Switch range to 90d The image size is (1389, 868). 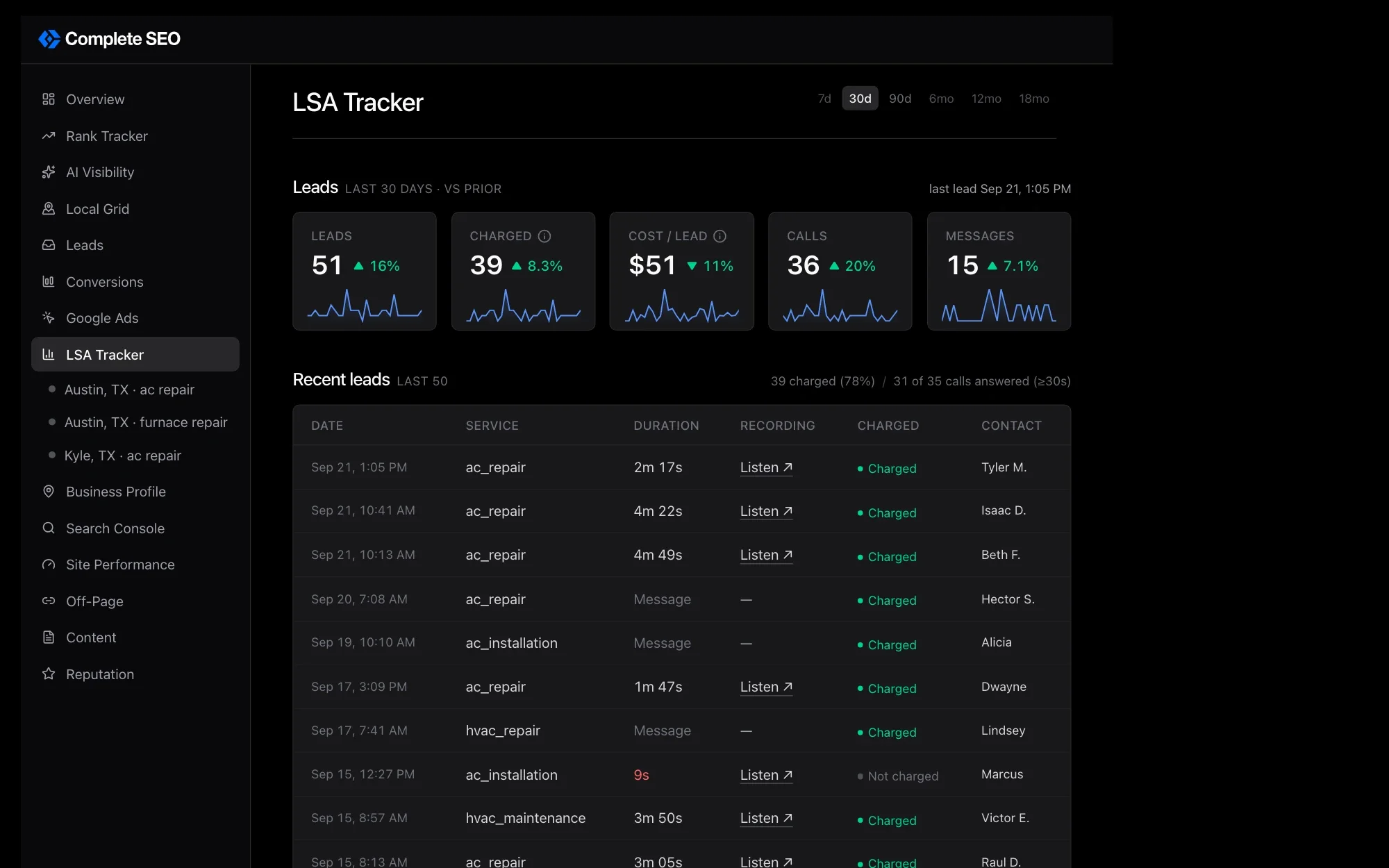[x=900, y=99]
